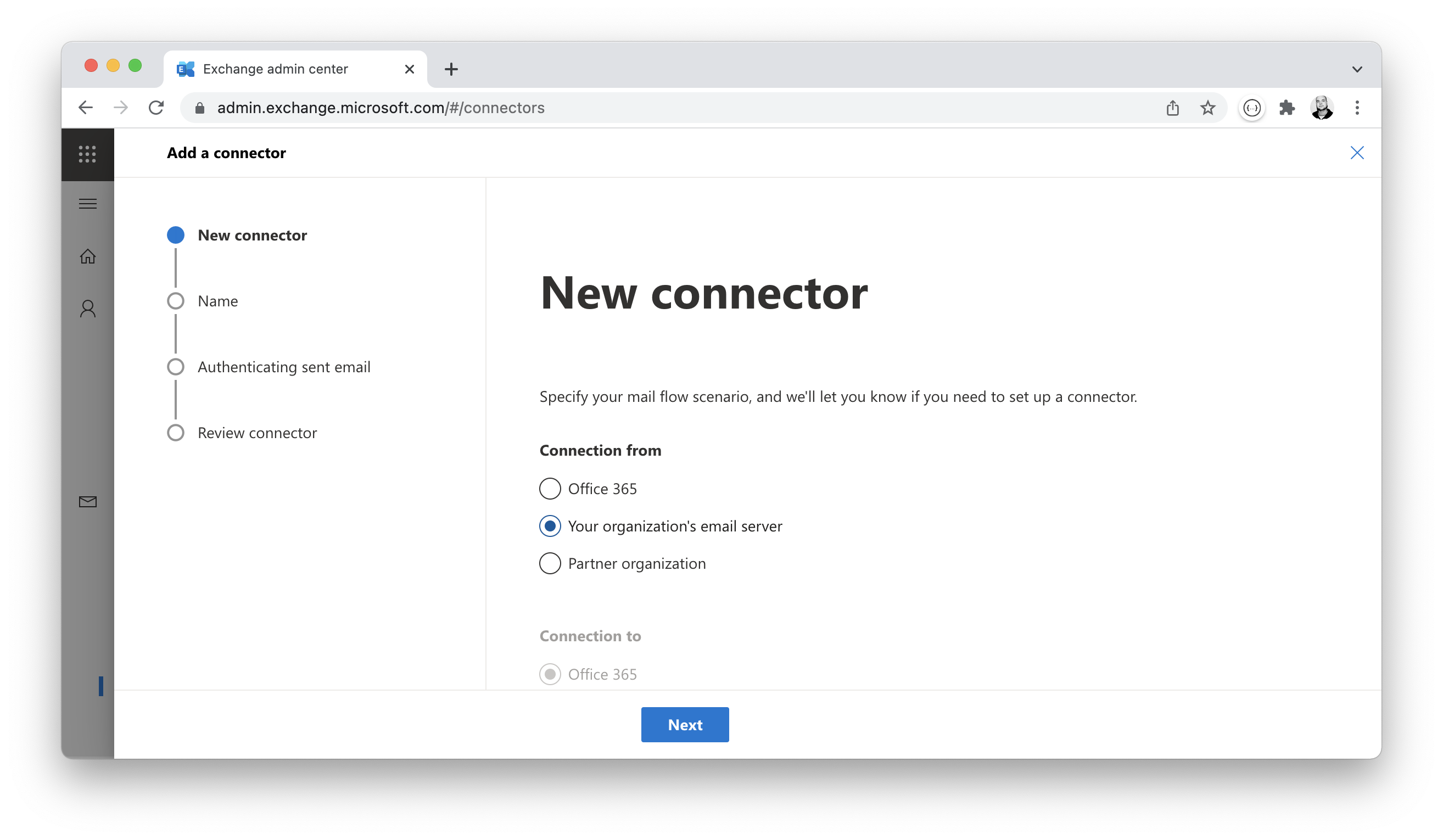This screenshot has height=840, width=1443.
Task: Choose the Partner organization radio button
Action: 550,563
